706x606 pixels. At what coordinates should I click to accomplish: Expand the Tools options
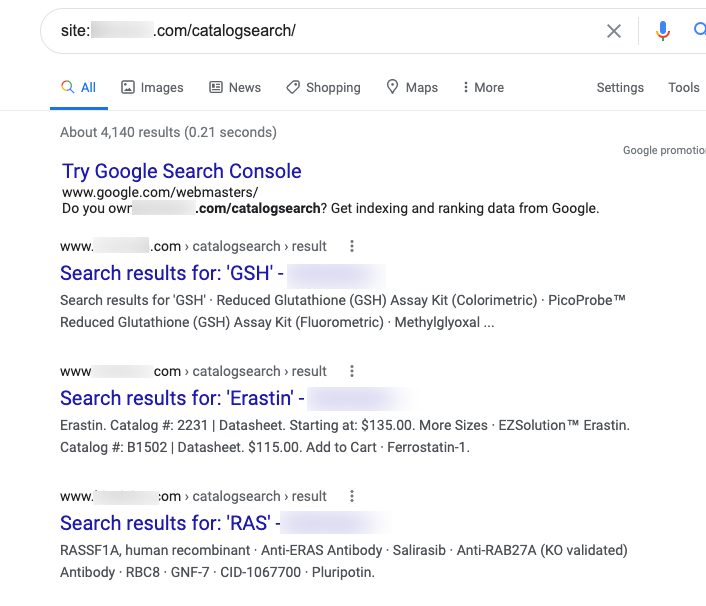pos(684,88)
